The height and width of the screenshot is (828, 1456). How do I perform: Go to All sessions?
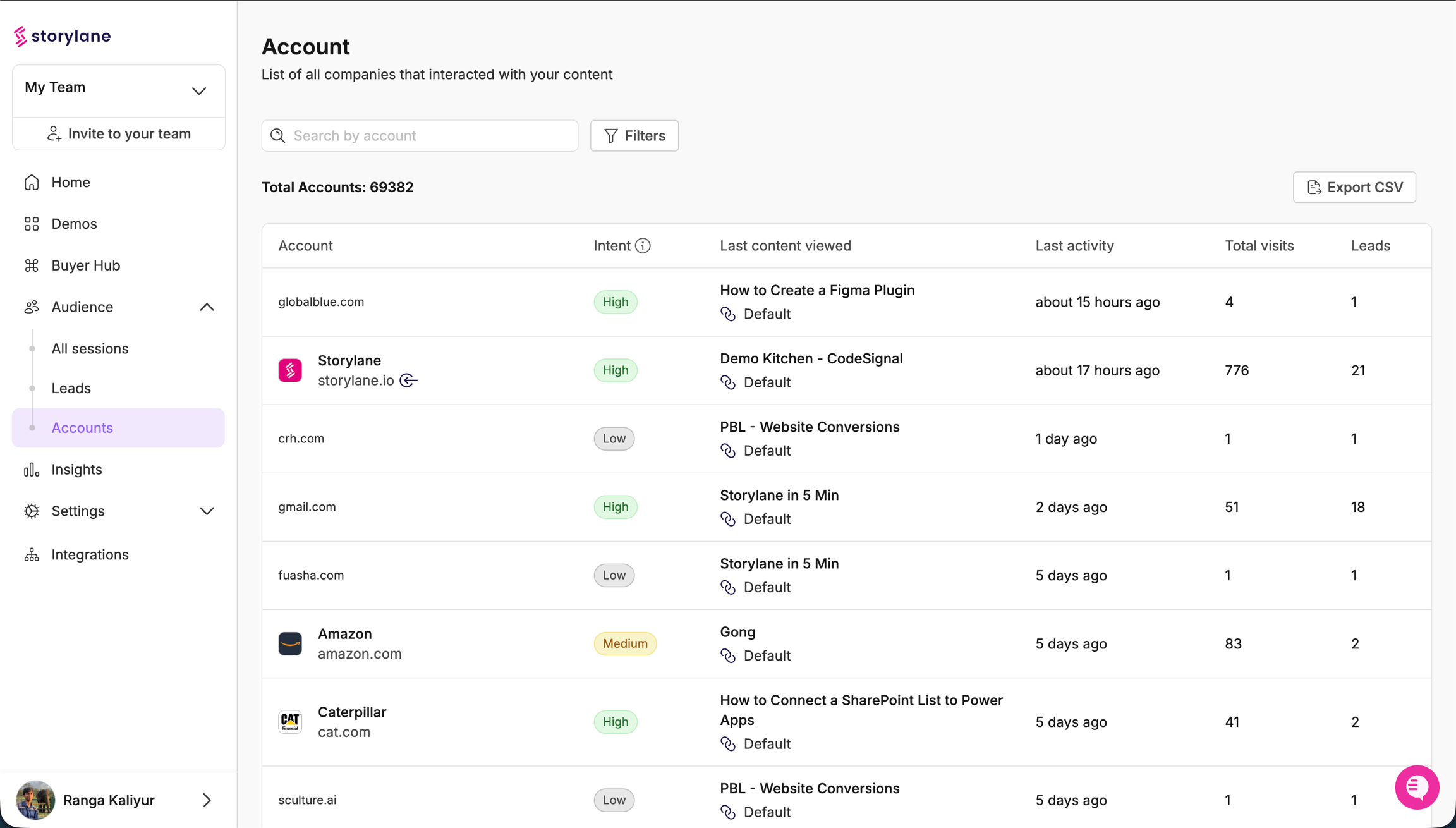pos(90,349)
